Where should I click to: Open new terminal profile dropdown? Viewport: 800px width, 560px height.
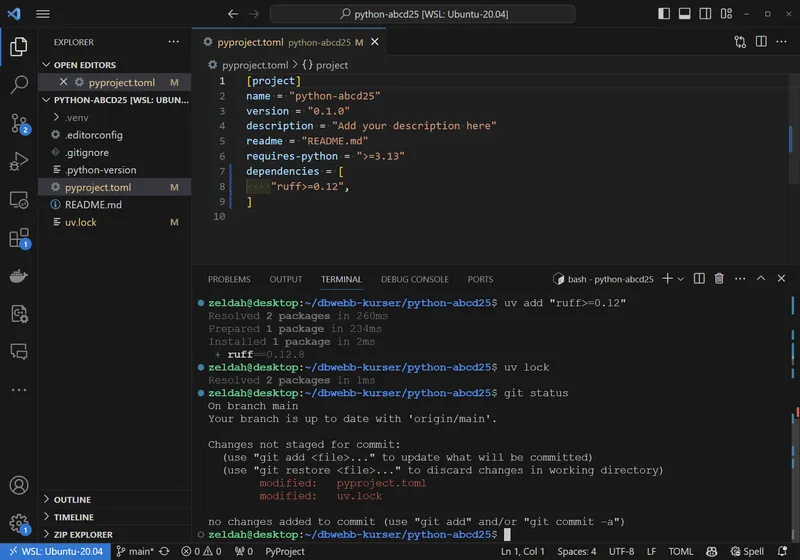tap(680, 279)
